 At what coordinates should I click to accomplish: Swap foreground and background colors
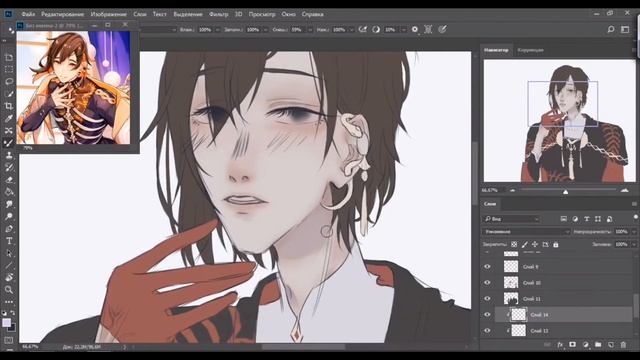[x=13, y=313]
